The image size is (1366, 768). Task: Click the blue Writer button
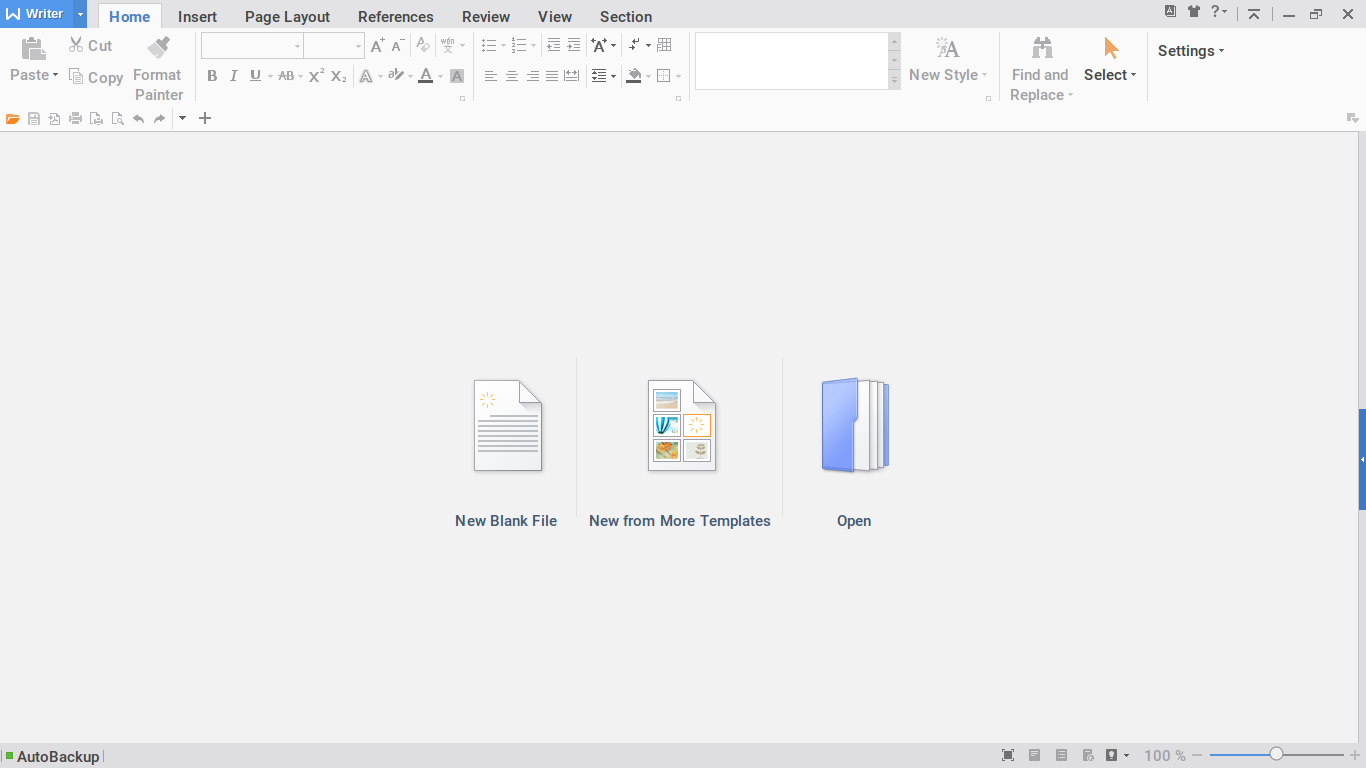click(x=36, y=14)
